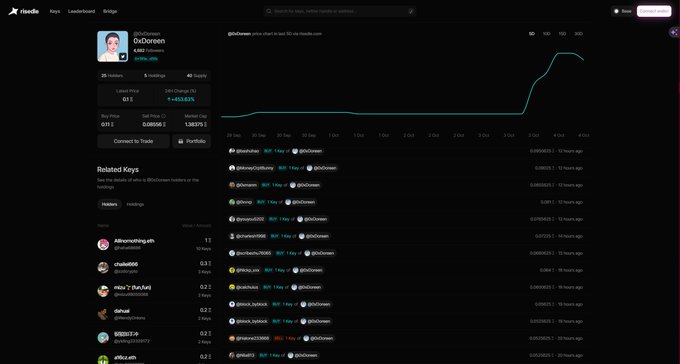Open the @MoneyCryptBunny user tag

click(x=252, y=168)
